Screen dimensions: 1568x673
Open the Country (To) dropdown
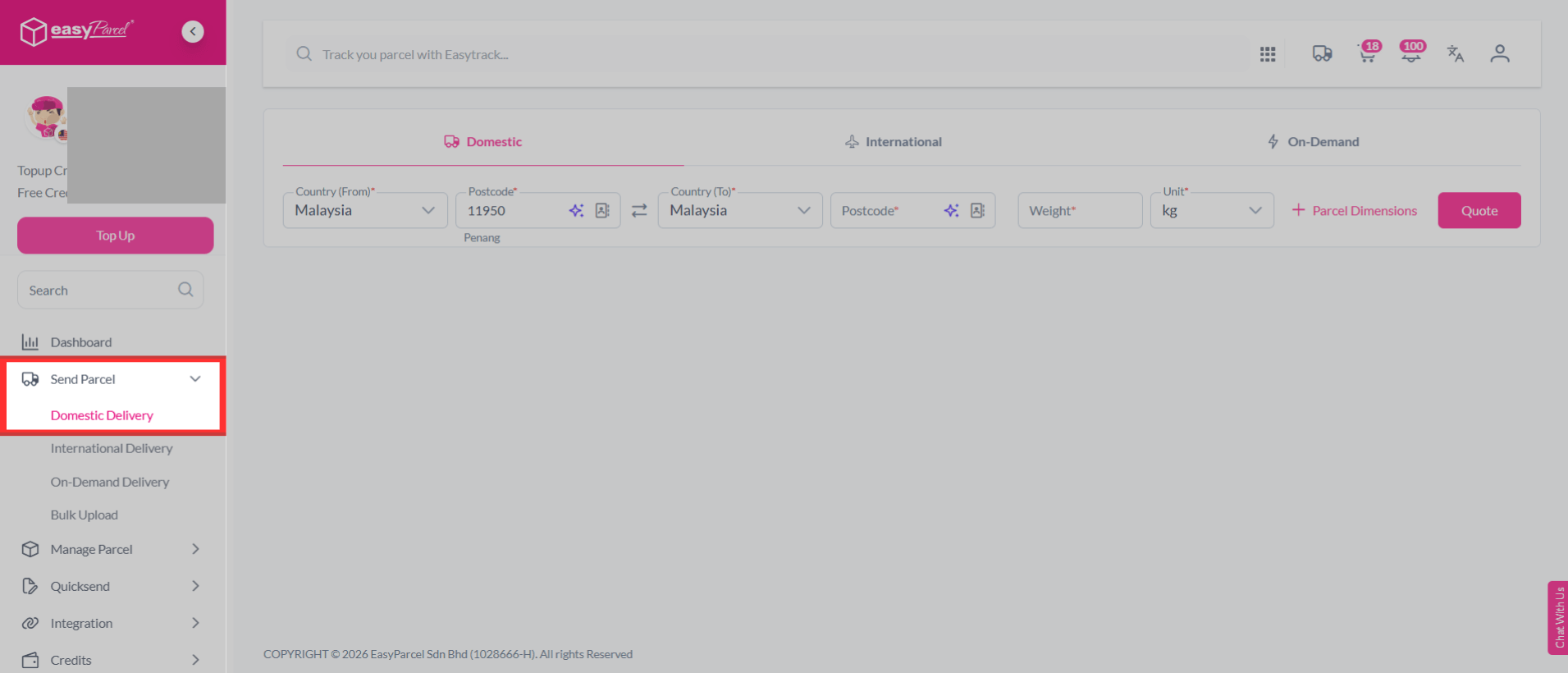[740, 211]
